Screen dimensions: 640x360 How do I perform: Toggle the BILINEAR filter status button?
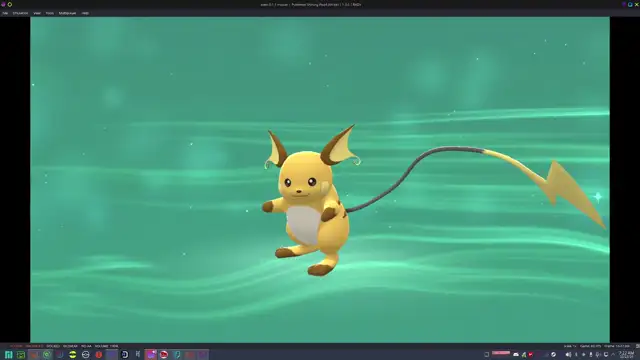pyautogui.click(x=70, y=346)
